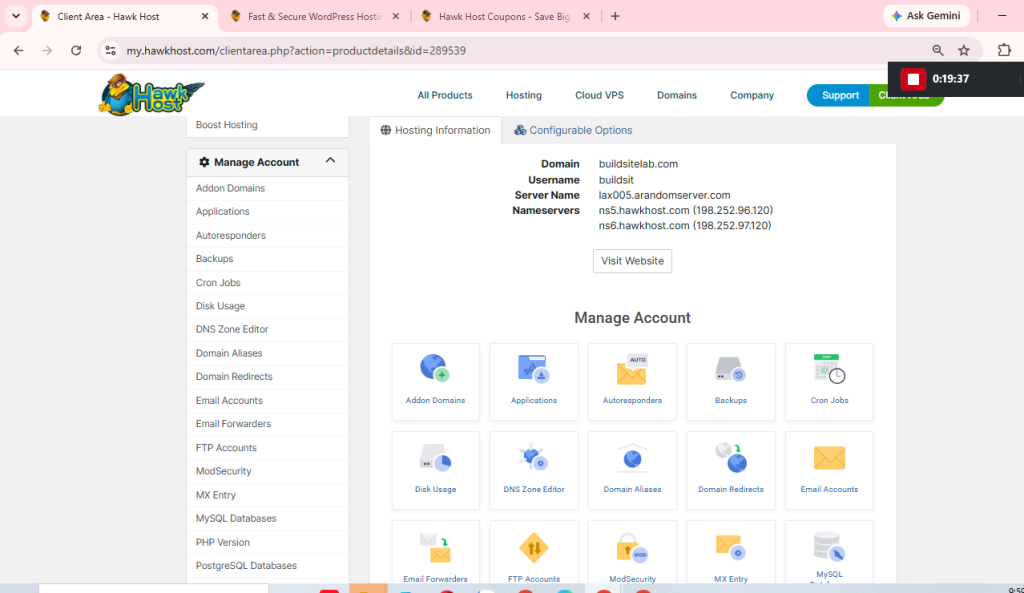Screen dimensions: 1024x593
Task: View site information icon in address bar
Action: 110,50
